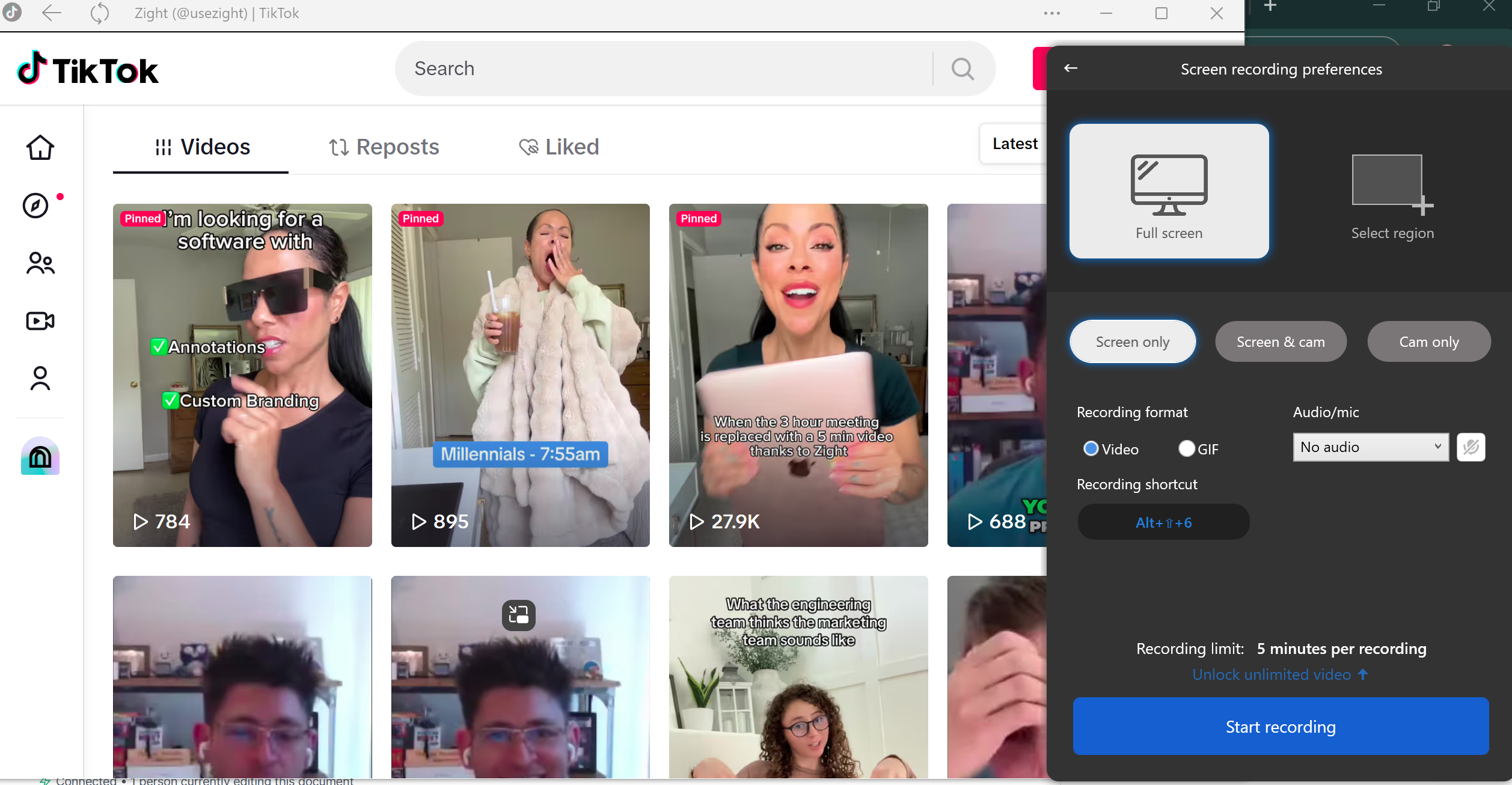Open pinned video with 27.9K views
Image resolution: width=1512 pixels, height=785 pixels.
point(798,375)
